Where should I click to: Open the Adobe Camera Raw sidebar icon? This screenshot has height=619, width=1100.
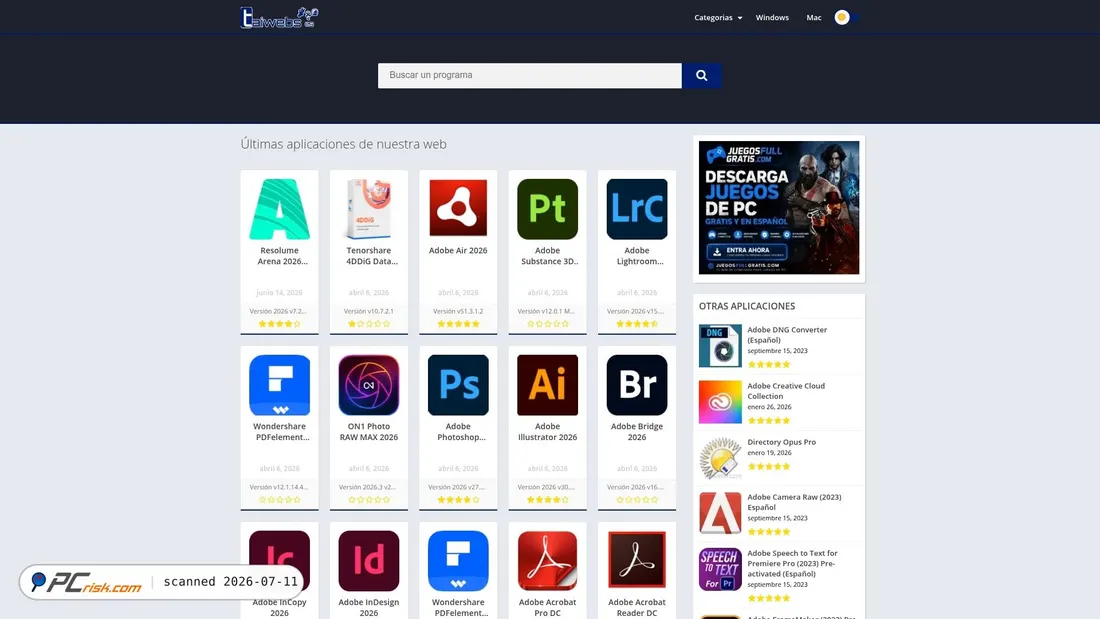pos(720,513)
